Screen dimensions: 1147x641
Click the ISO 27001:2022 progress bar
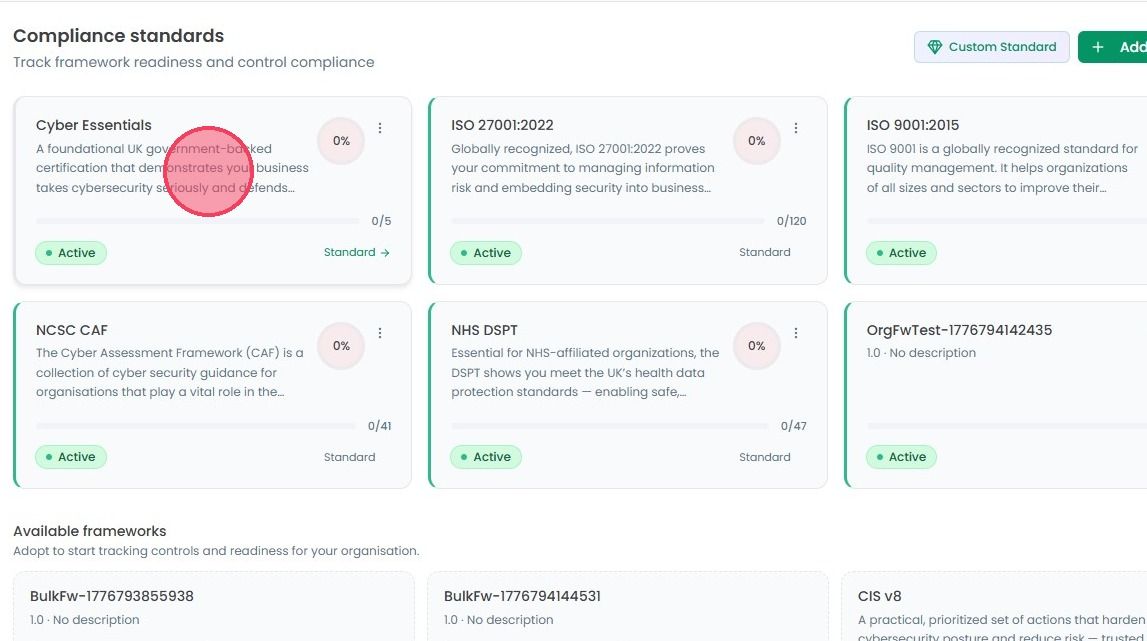[607, 220]
